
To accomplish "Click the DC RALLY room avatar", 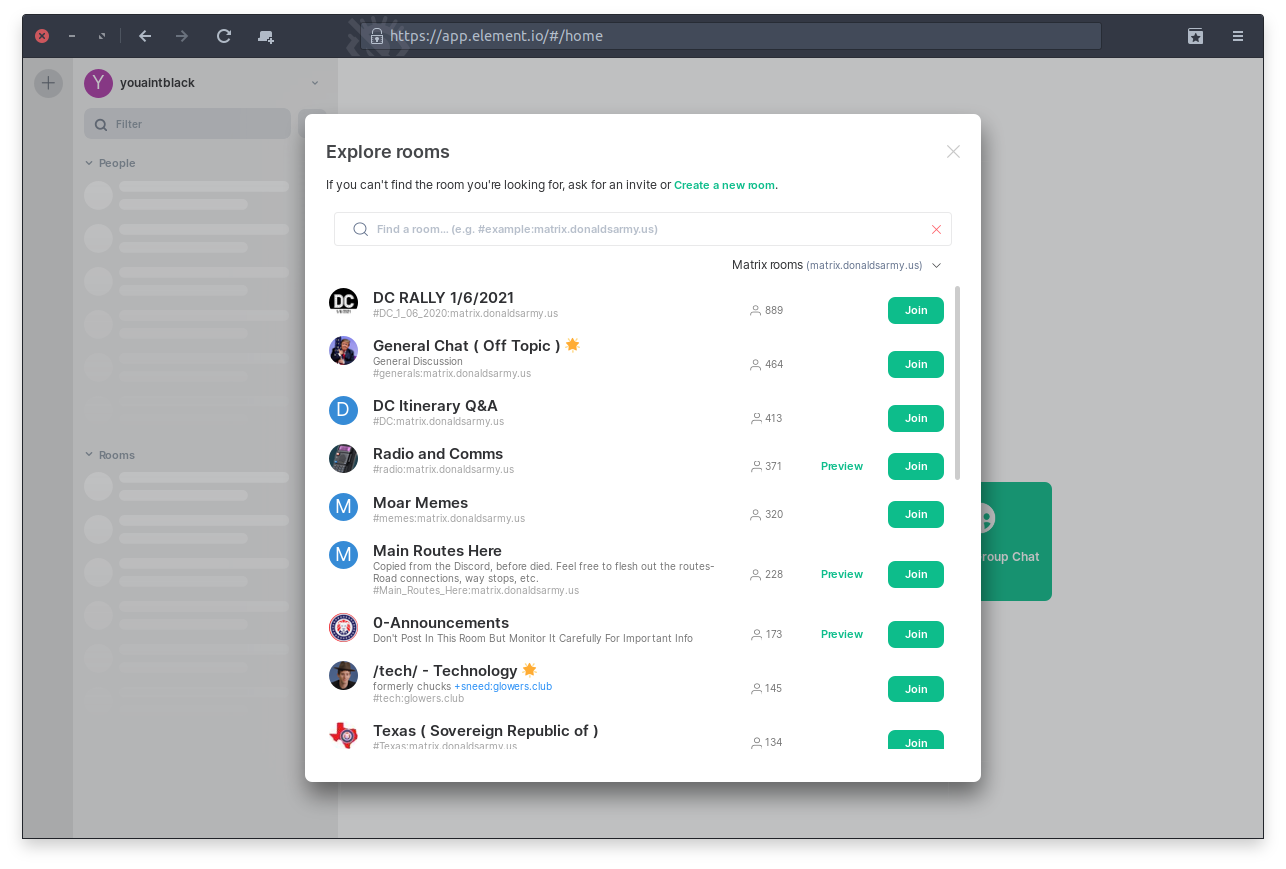I will [x=343, y=303].
